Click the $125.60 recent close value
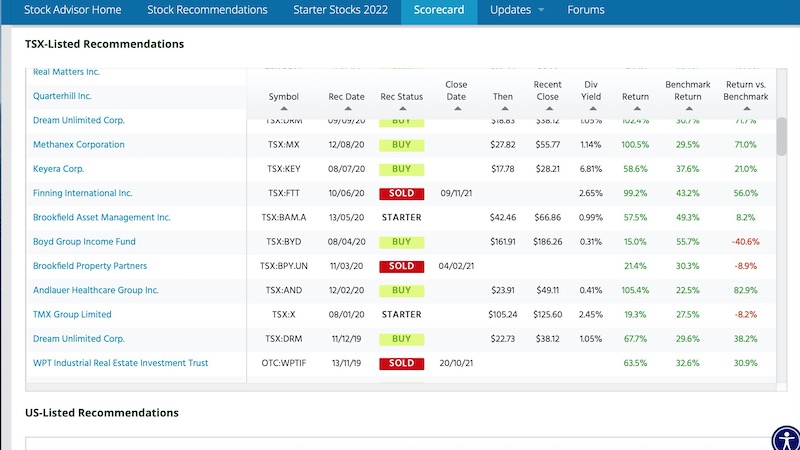 coord(547,314)
